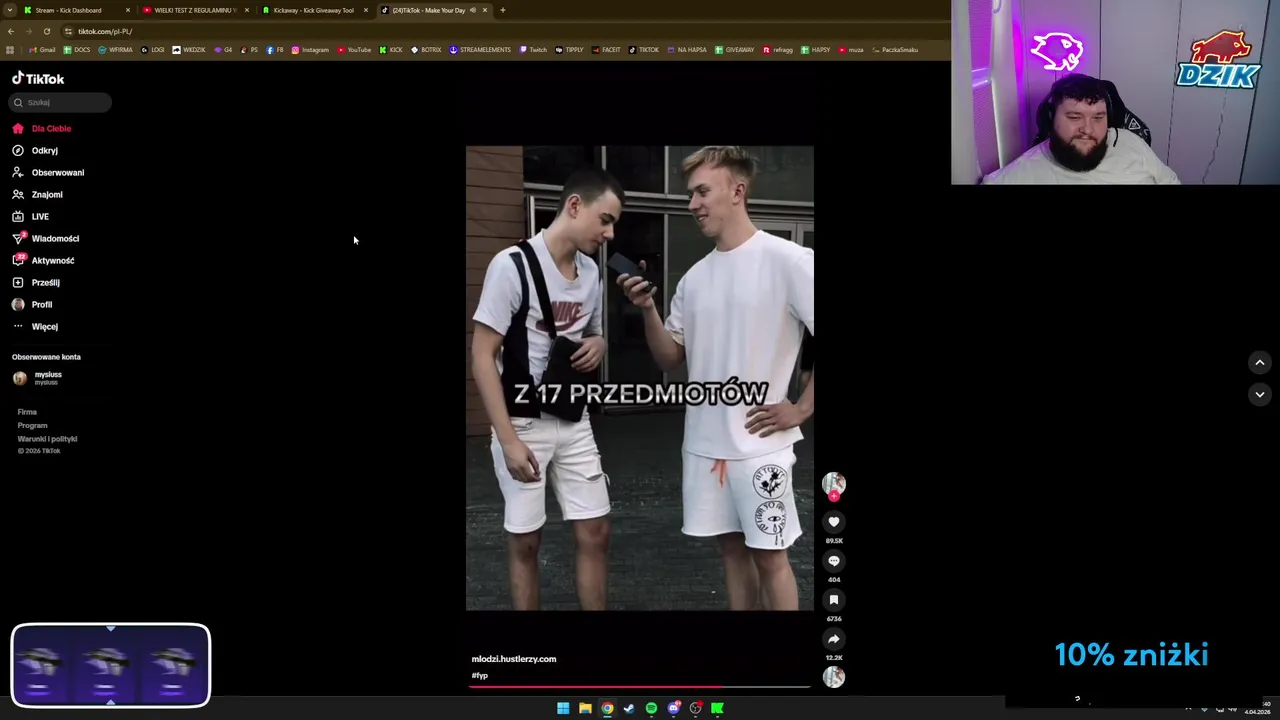
Task: Open the creator avatar beside video
Action: coord(833,484)
